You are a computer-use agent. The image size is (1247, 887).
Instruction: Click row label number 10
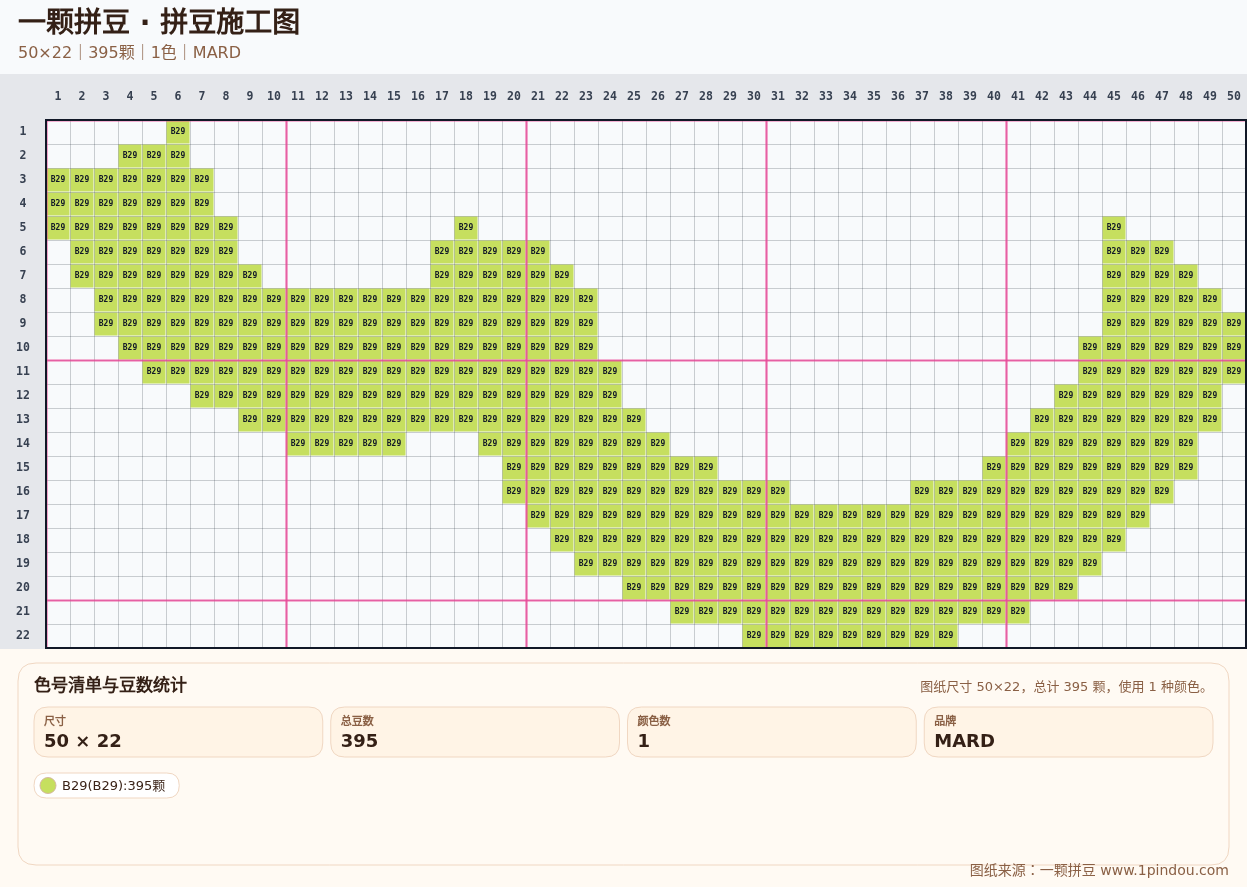[23, 348]
